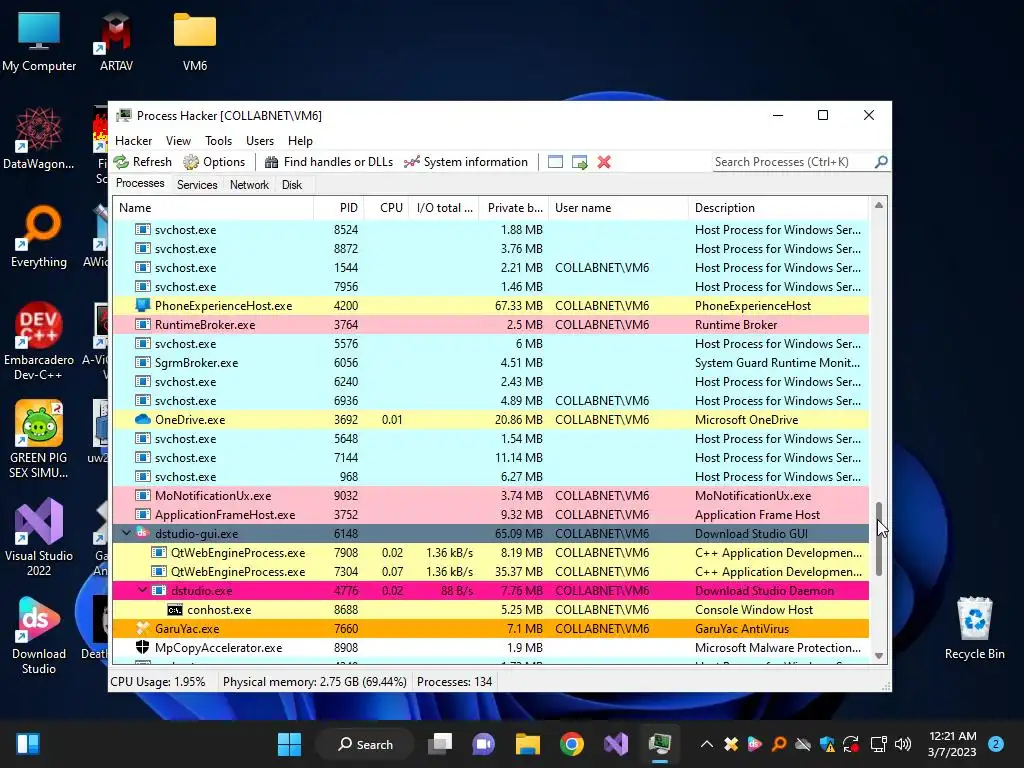Focus the Search Processes input field
This screenshot has width=1024, height=768.
(792, 162)
